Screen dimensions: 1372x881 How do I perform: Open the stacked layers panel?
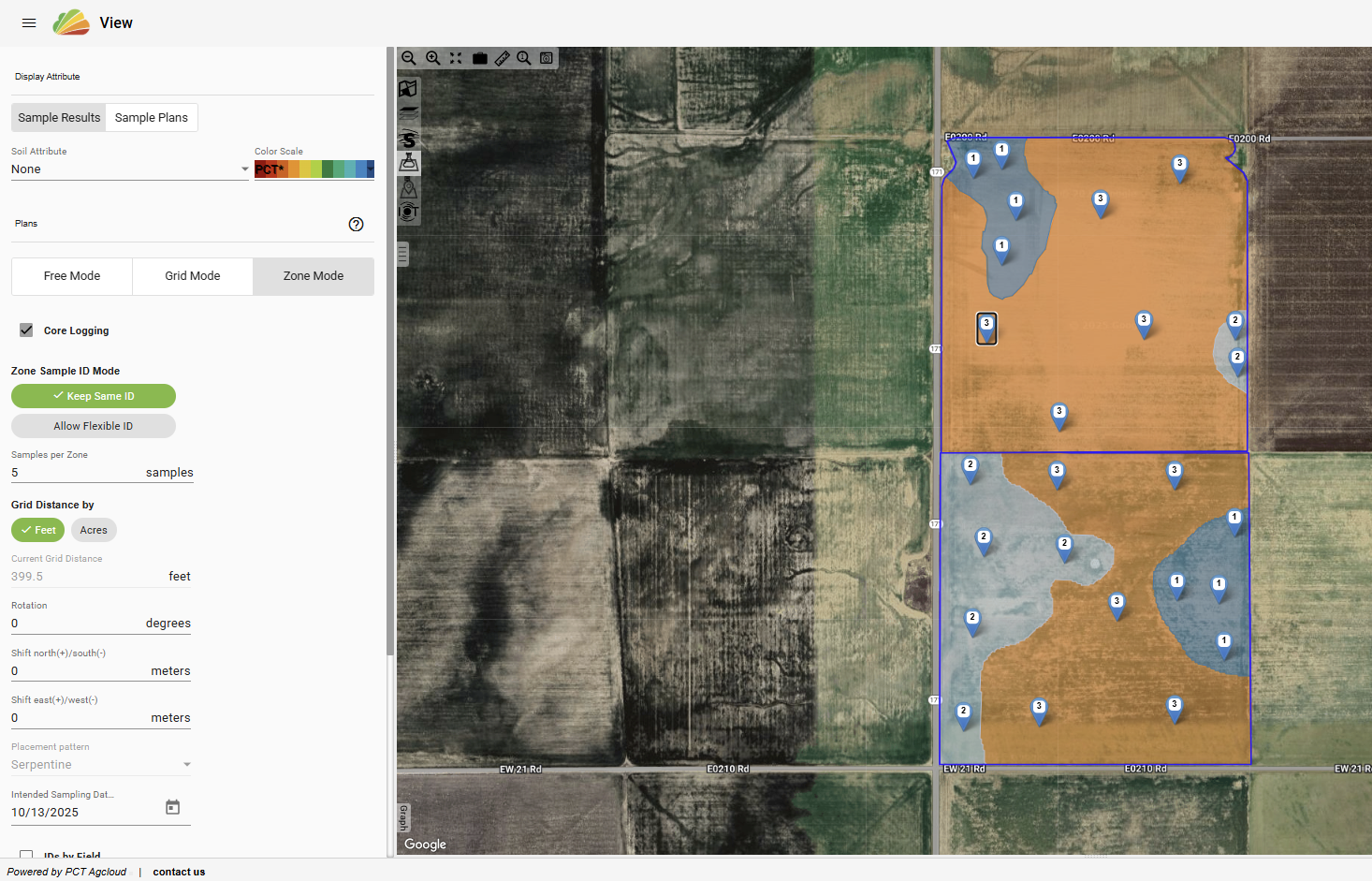tap(408, 113)
